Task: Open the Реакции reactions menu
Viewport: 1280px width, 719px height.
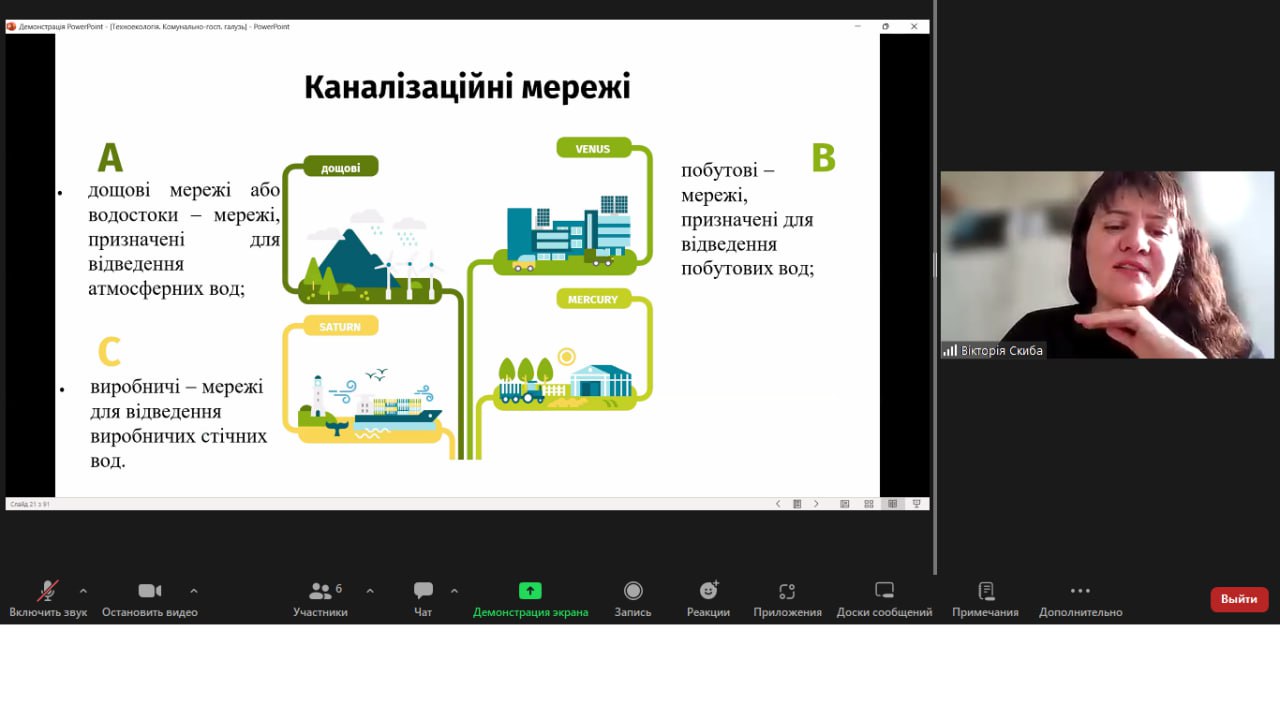Action: pos(708,599)
